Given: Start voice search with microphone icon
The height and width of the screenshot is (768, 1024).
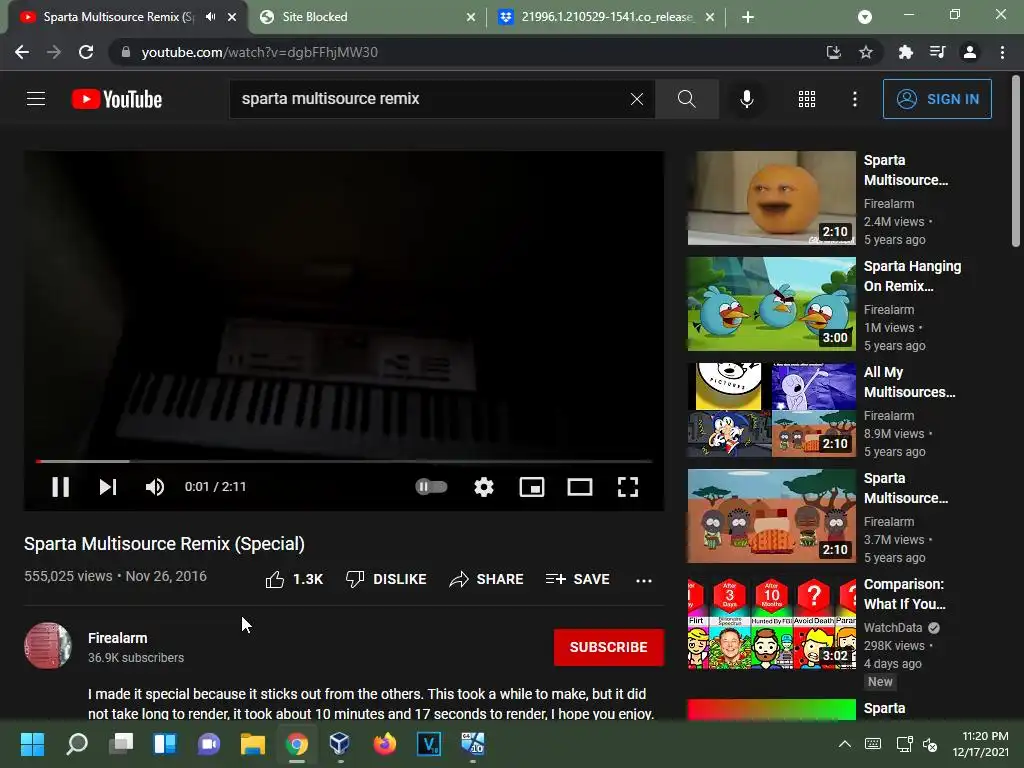Looking at the screenshot, I should pyautogui.click(x=746, y=99).
